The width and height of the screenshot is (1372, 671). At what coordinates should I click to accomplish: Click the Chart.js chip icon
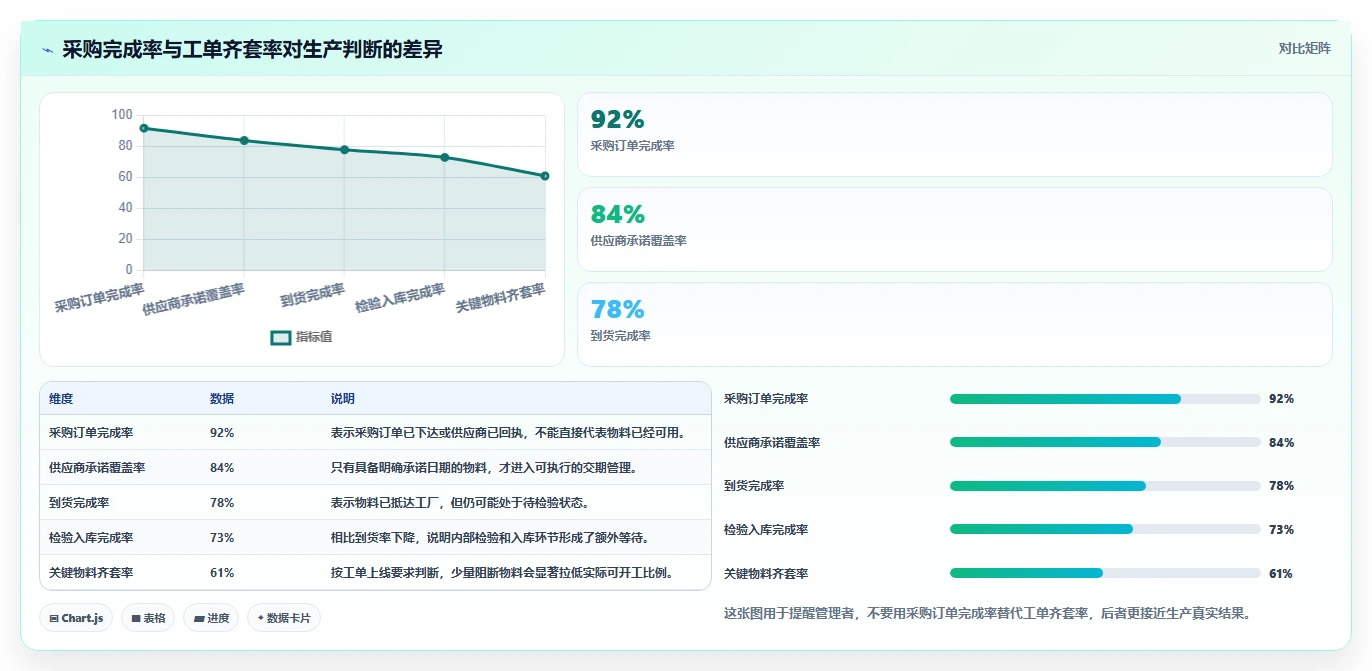tap(54, 619)
